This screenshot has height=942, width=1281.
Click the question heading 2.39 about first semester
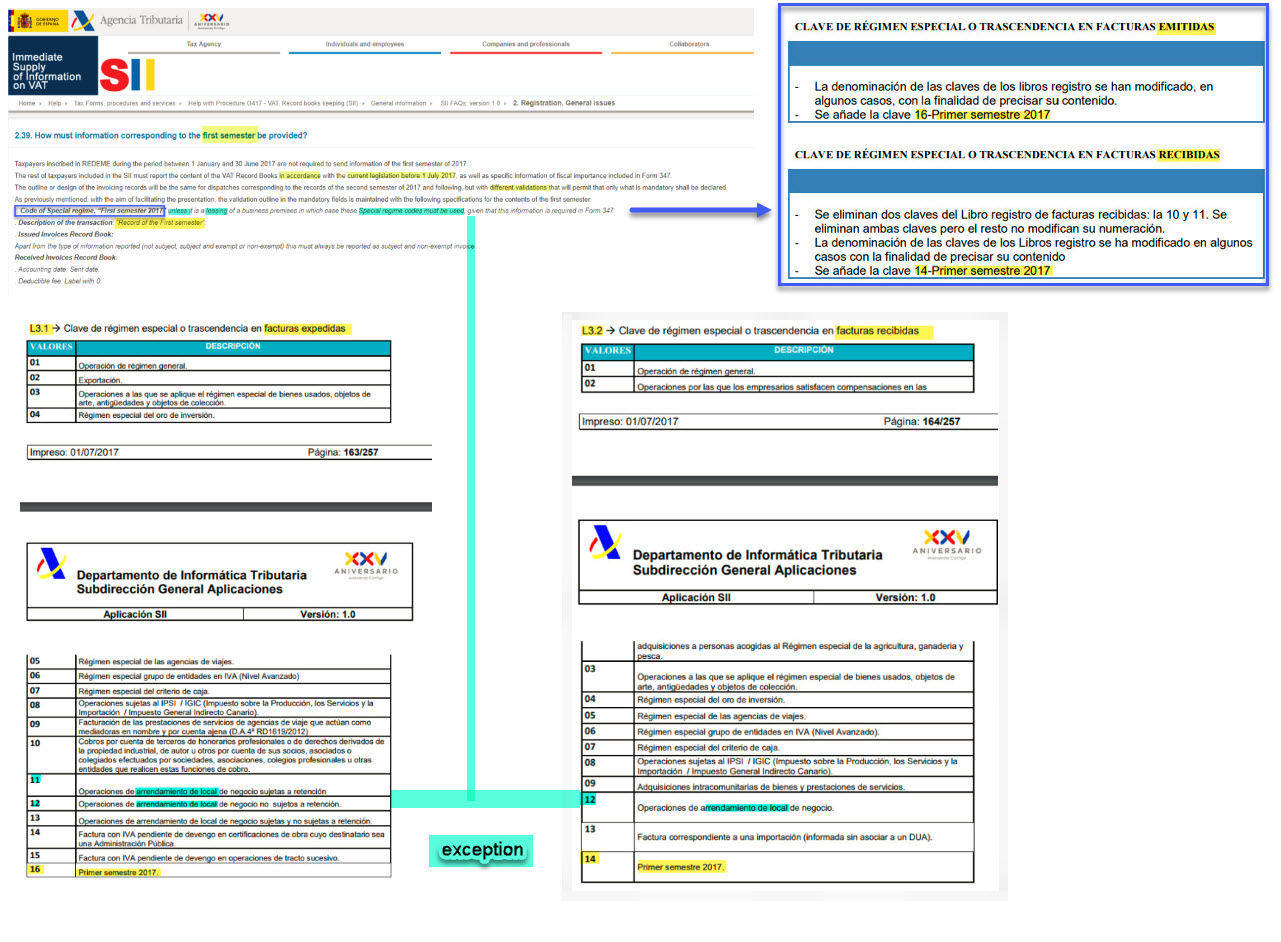pos(161,135)
